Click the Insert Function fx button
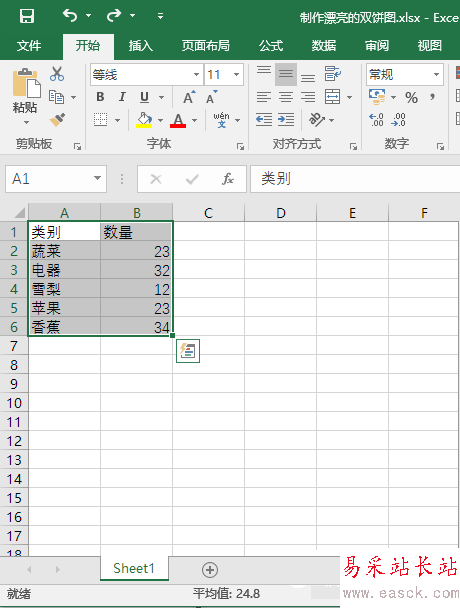The image size is (460, 608). pyautogui.click(x=228, y=179)
